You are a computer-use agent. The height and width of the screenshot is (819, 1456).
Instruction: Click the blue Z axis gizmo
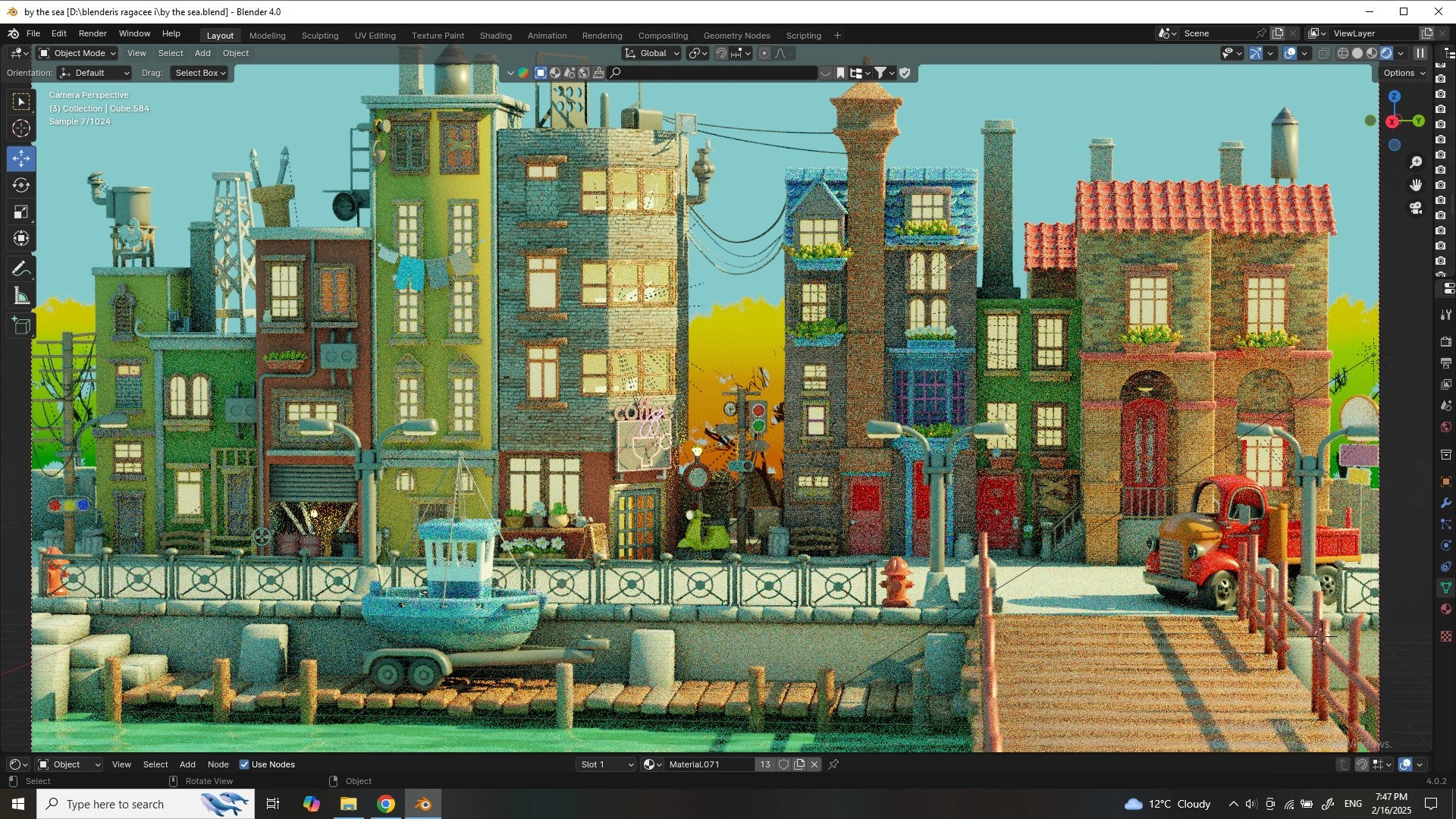(x=1394, y=96)
